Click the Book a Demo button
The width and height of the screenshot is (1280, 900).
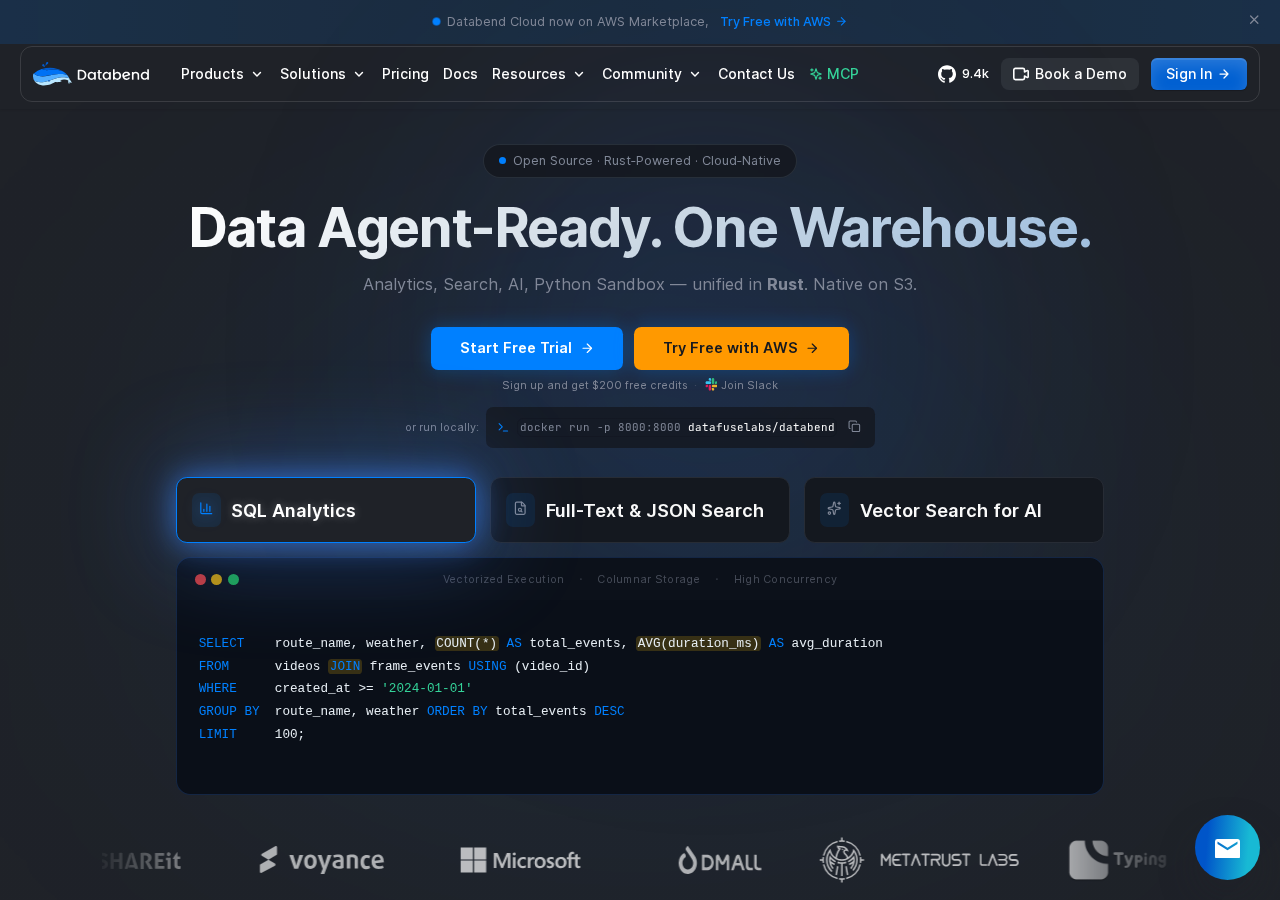[x=1070, y=74]
